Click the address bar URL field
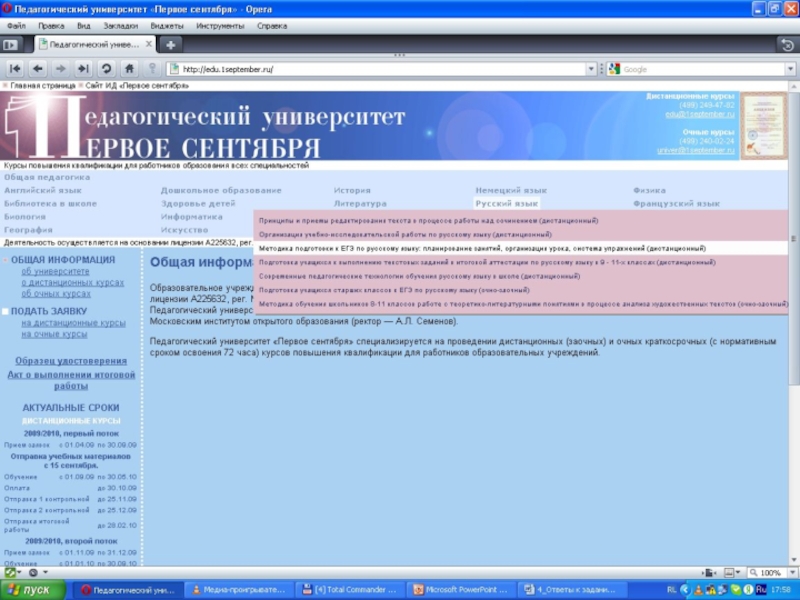This screenshot has height=600, width=800. tap(378, 69)
